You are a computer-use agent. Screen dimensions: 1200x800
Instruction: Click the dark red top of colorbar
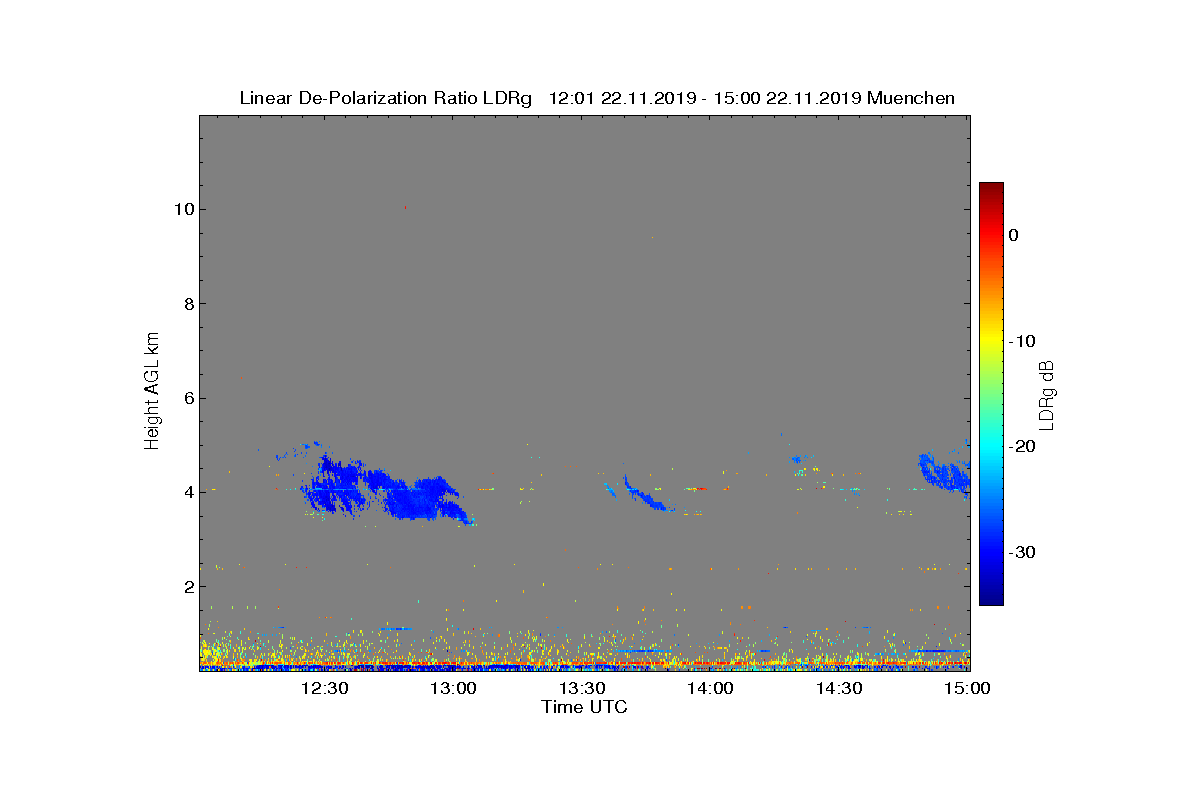(x=991, y=188)
